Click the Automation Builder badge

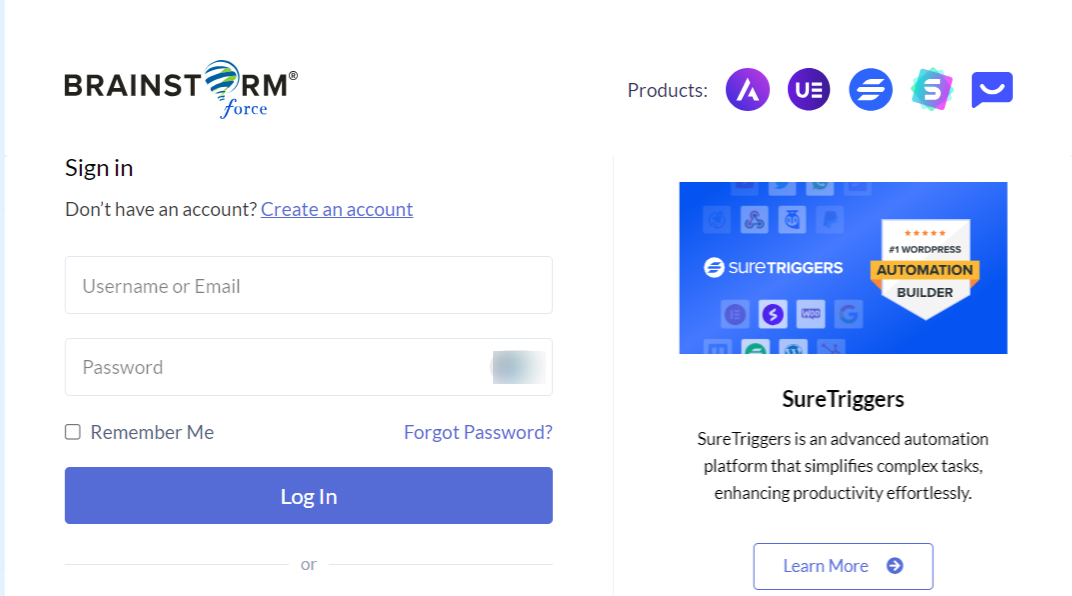[x=925, y=269]
